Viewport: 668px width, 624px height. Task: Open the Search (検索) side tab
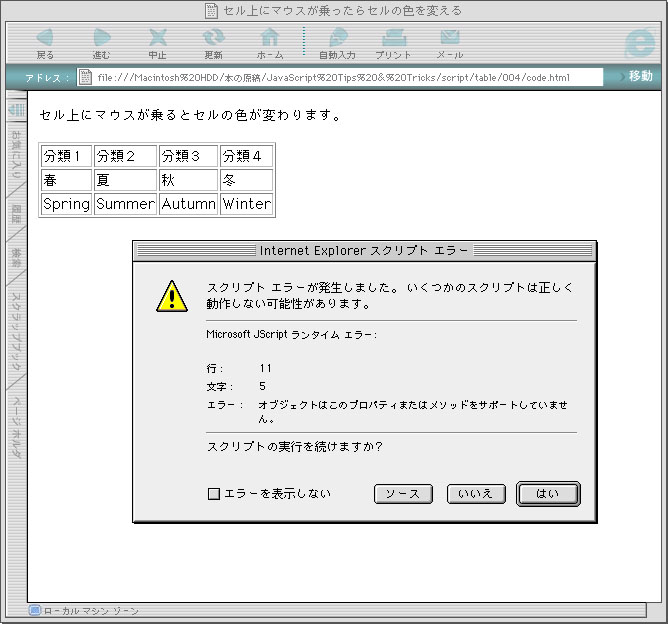tap(16, 258)
